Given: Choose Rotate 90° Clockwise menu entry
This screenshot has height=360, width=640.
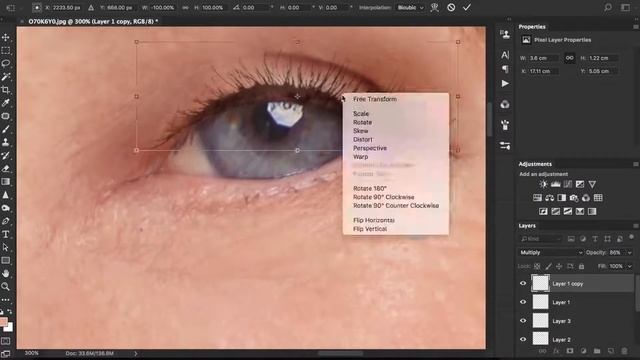Looking at the screenshot, I should pyautogui.click(x=383, y=197).
